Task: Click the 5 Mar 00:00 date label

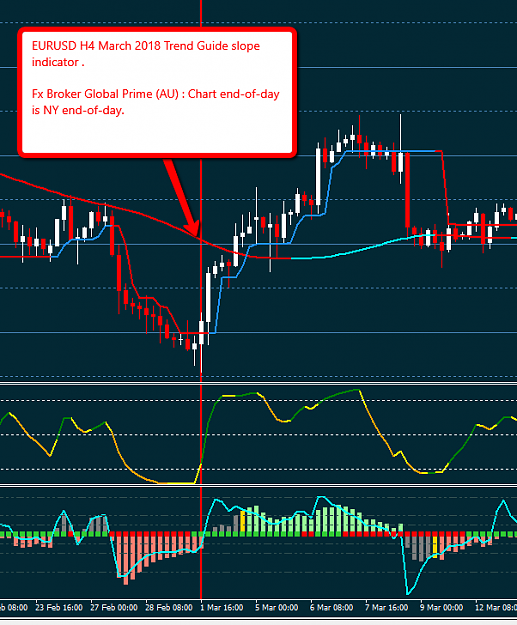Action: click(x=277, y=608)
